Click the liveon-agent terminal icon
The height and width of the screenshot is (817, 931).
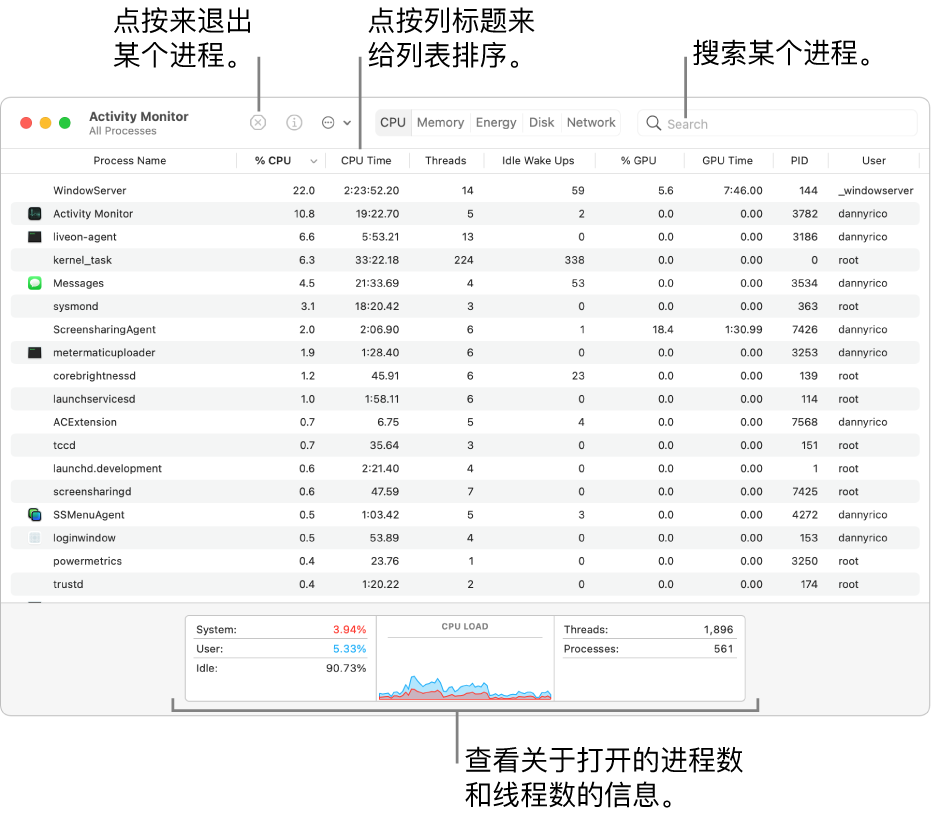(34, 236)
